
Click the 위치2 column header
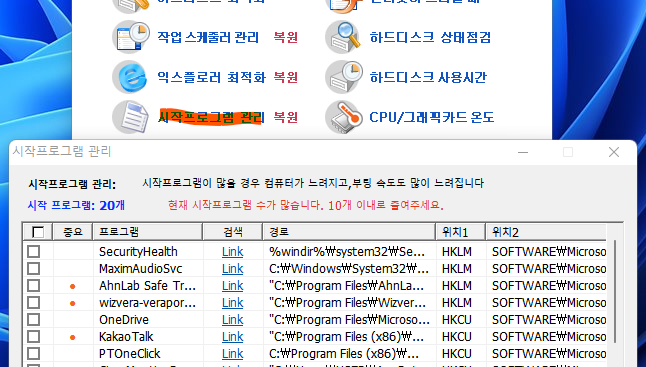(546, 232)
